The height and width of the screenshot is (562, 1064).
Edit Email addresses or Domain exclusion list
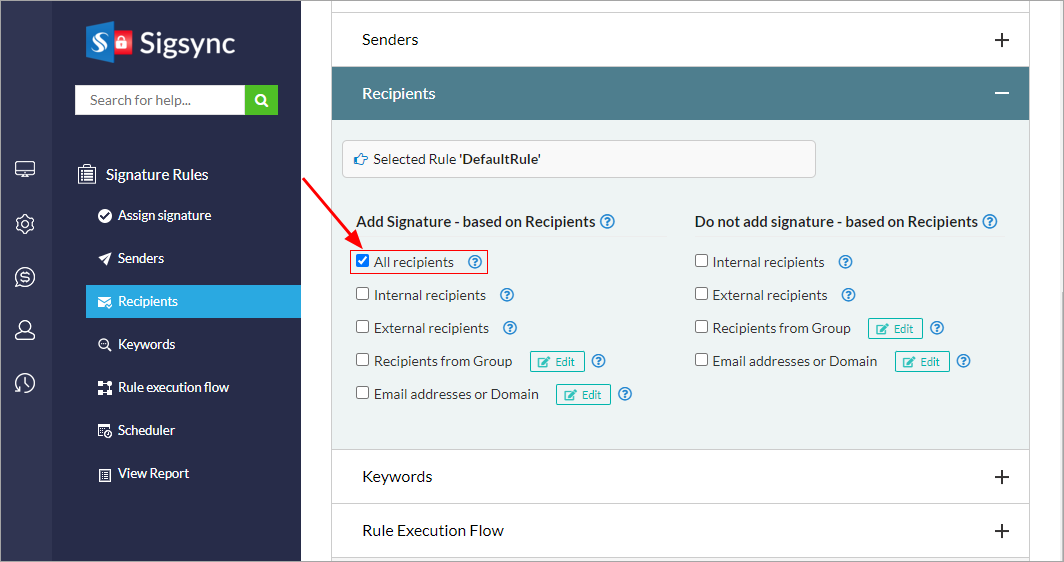pos(922,362)
